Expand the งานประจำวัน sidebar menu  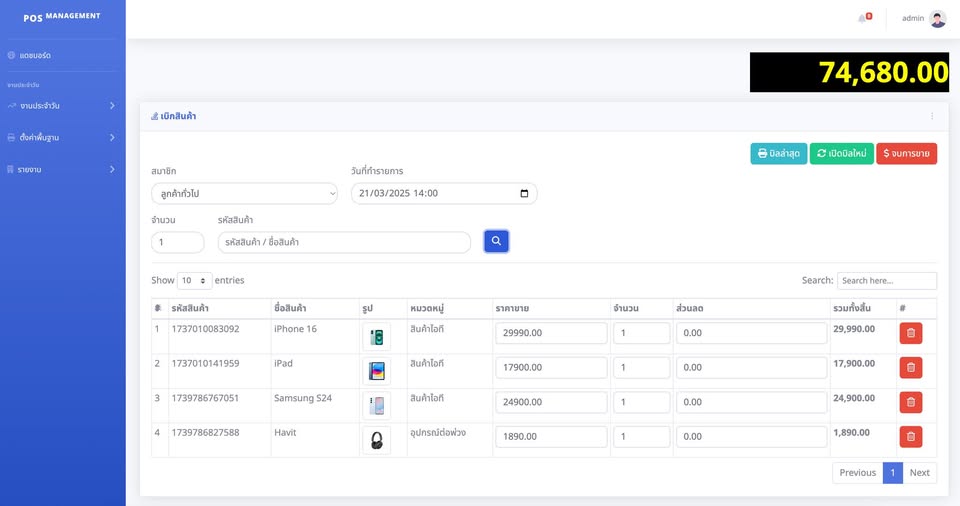[62, 105]
